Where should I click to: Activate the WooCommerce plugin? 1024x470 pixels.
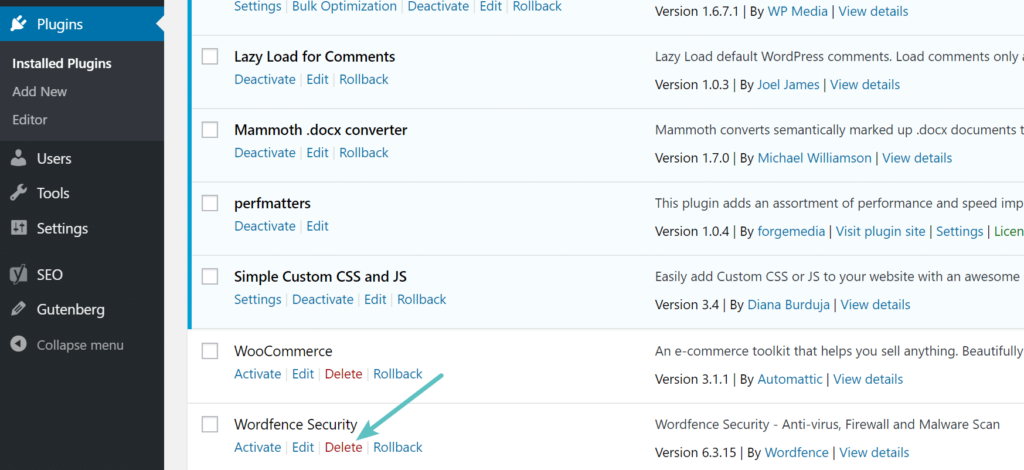[257, 374]
